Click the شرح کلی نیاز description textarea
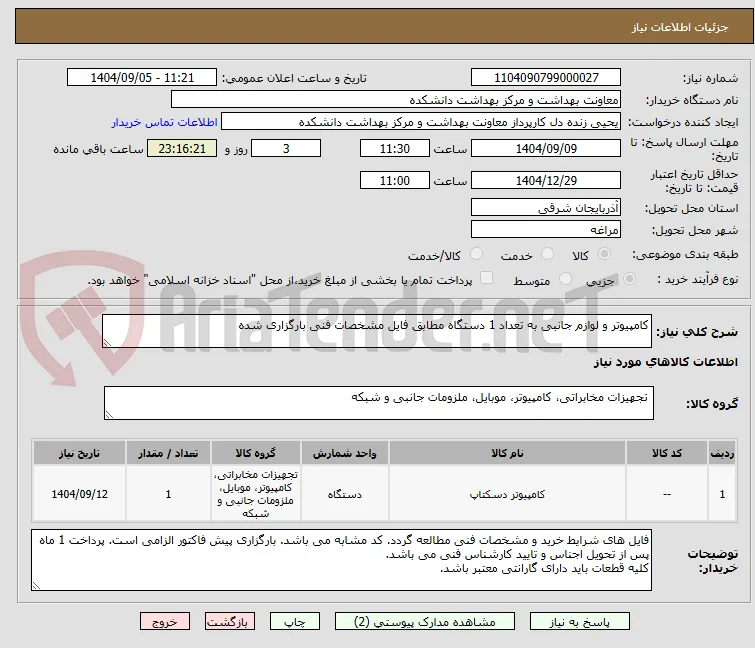Viewport: 755px width, 648px height. click(x=377, y=331)
